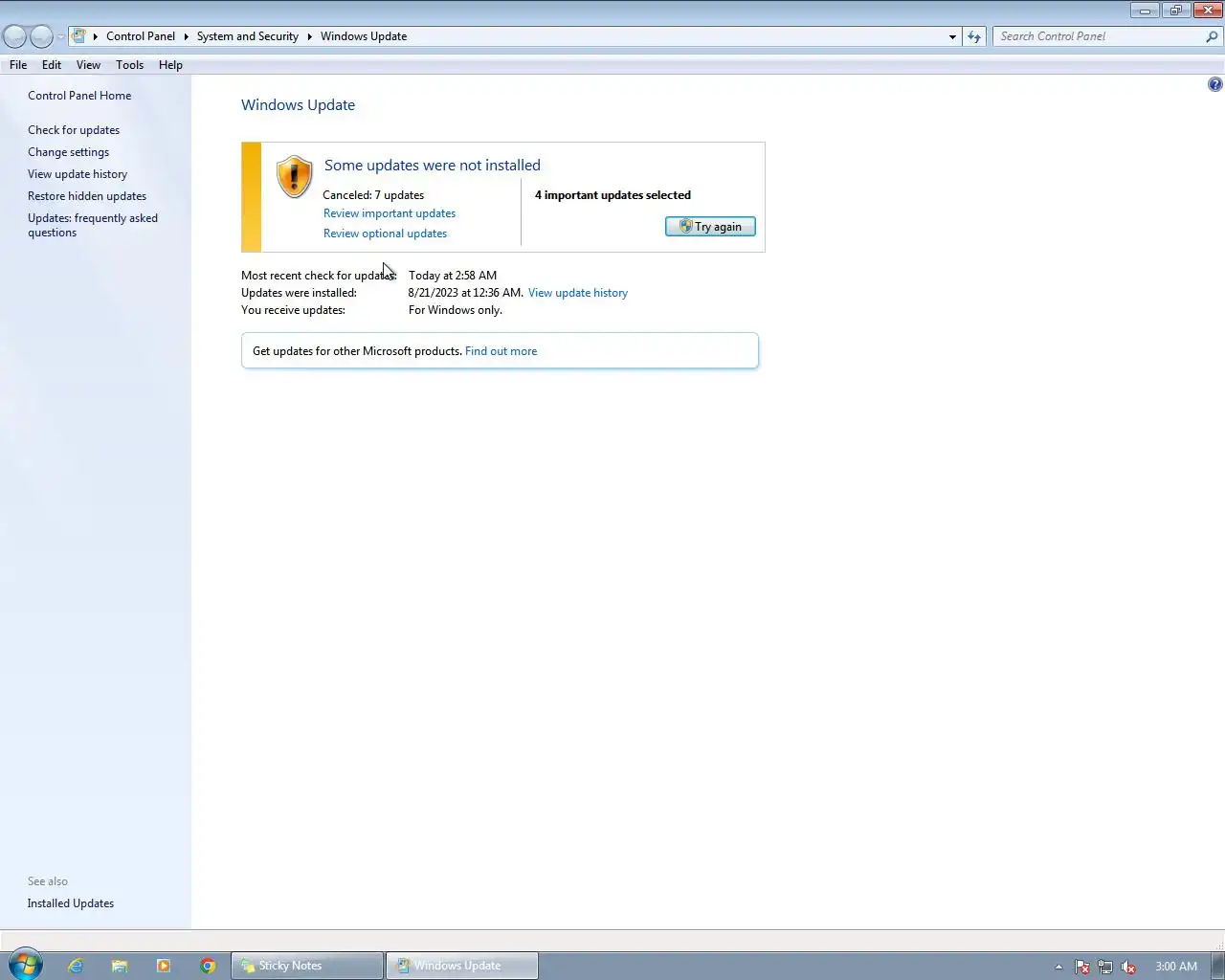Select Check for updates in sidebar
Screen dimensions: 1225x980
74,130
